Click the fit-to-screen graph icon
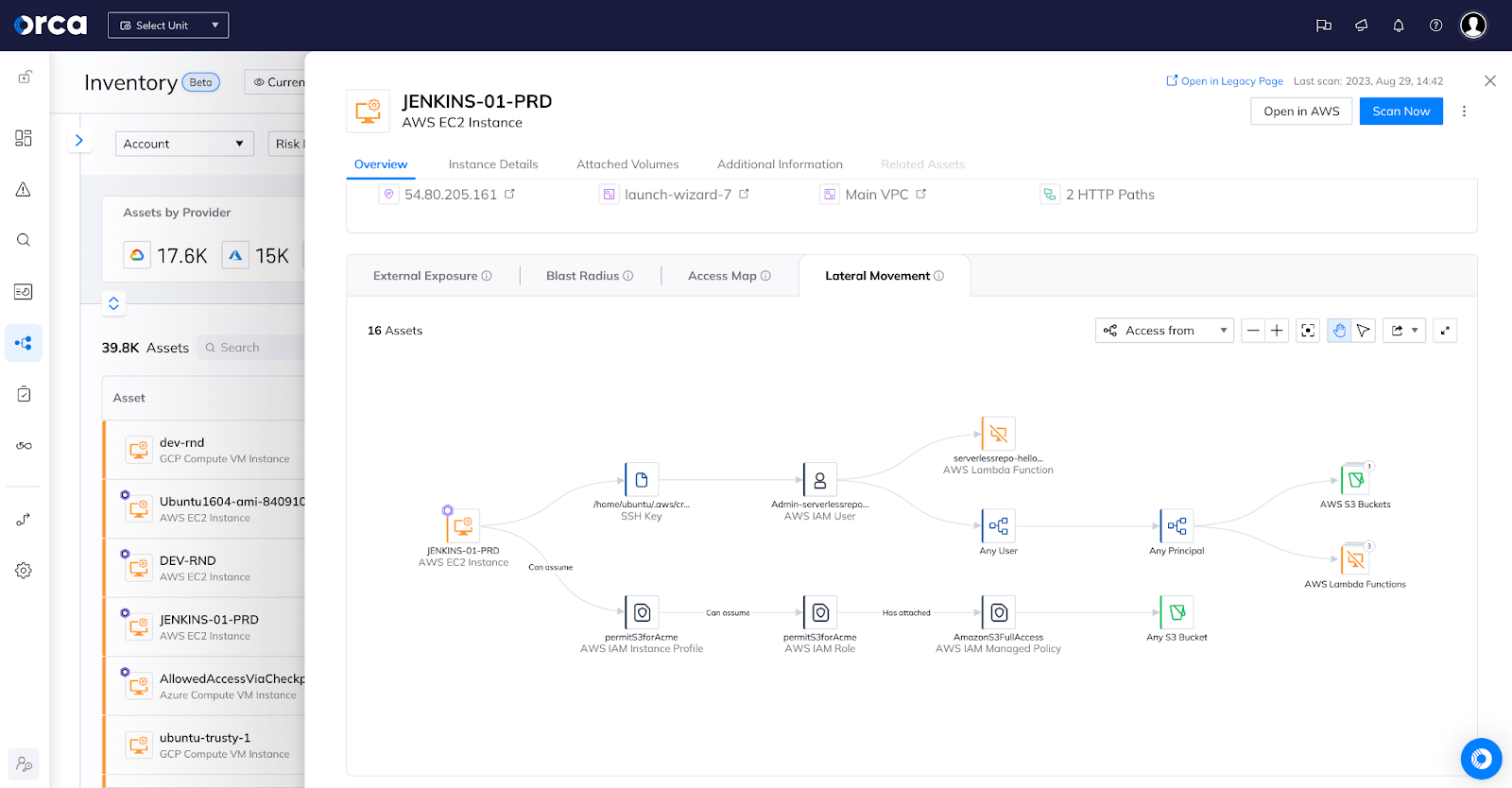Image resolution: width=1512 pixels, height=788 pixels. click(1308, 331)
